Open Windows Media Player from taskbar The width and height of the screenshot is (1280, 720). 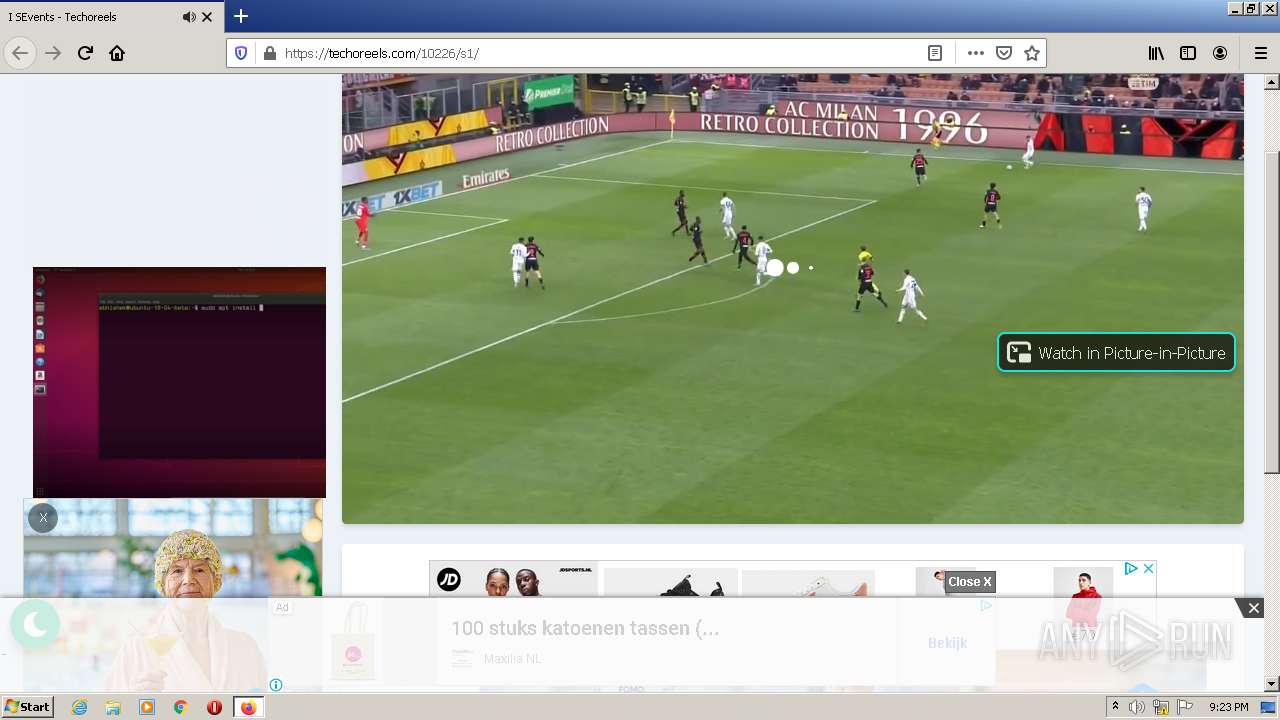click(147, 707)
